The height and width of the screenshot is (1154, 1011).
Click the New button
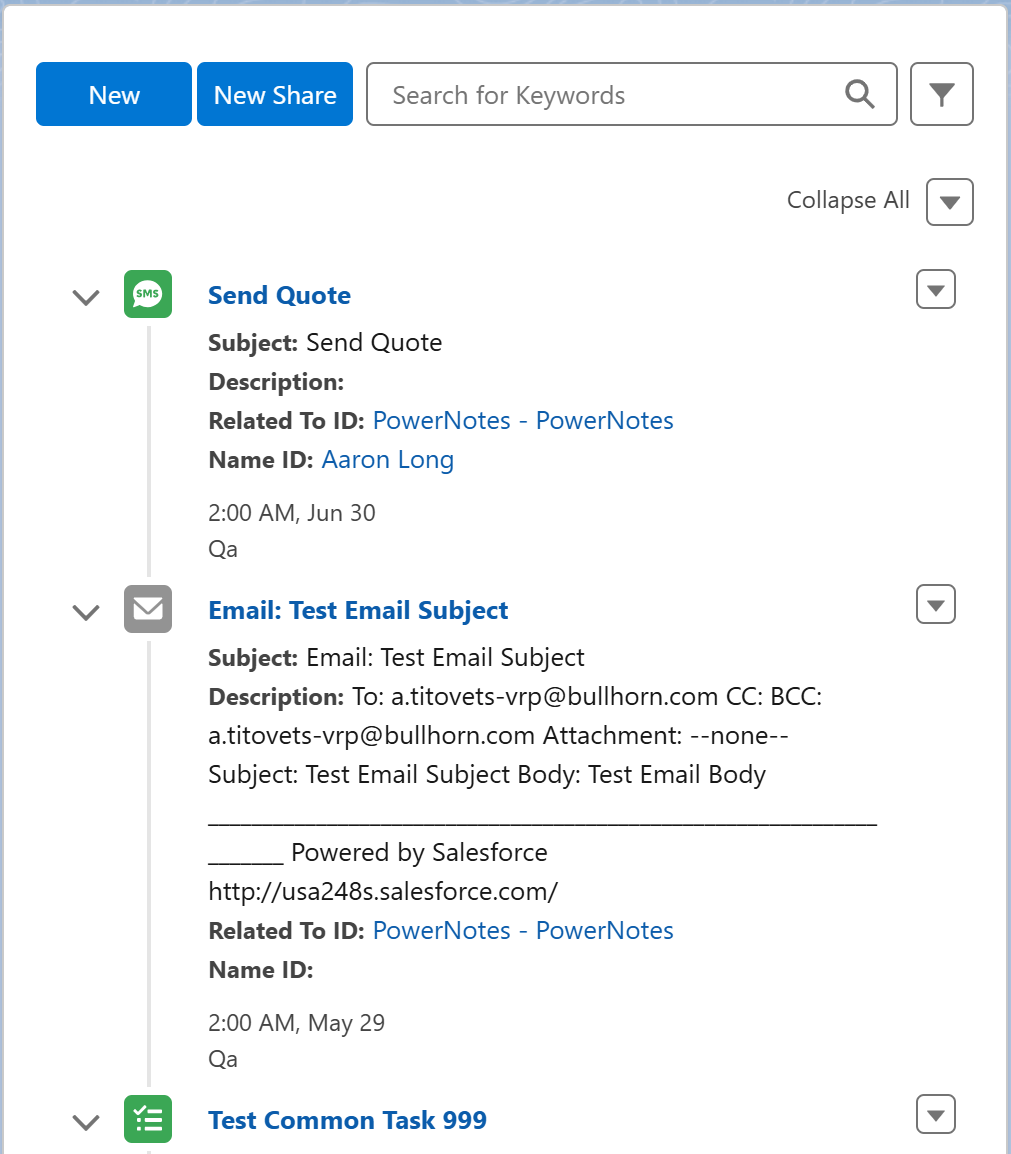[114, 94]
